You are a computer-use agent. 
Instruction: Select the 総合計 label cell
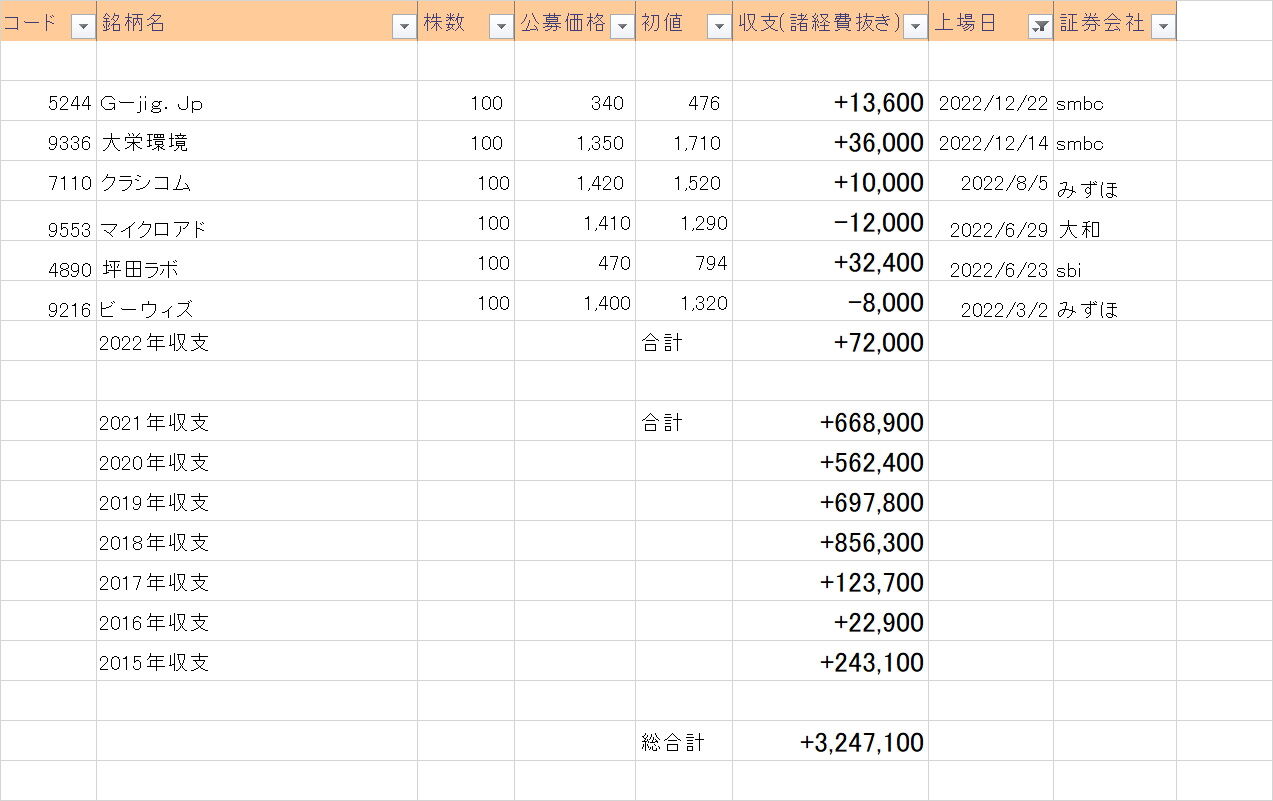click(x=684, y=741)
